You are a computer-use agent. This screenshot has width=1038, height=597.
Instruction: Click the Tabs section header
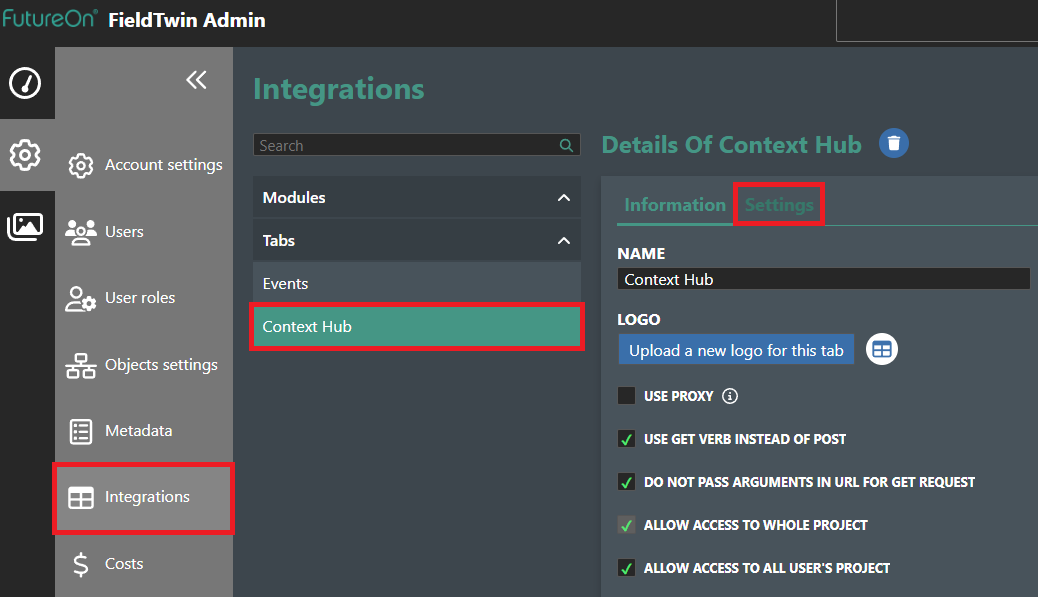click(416, 240)
